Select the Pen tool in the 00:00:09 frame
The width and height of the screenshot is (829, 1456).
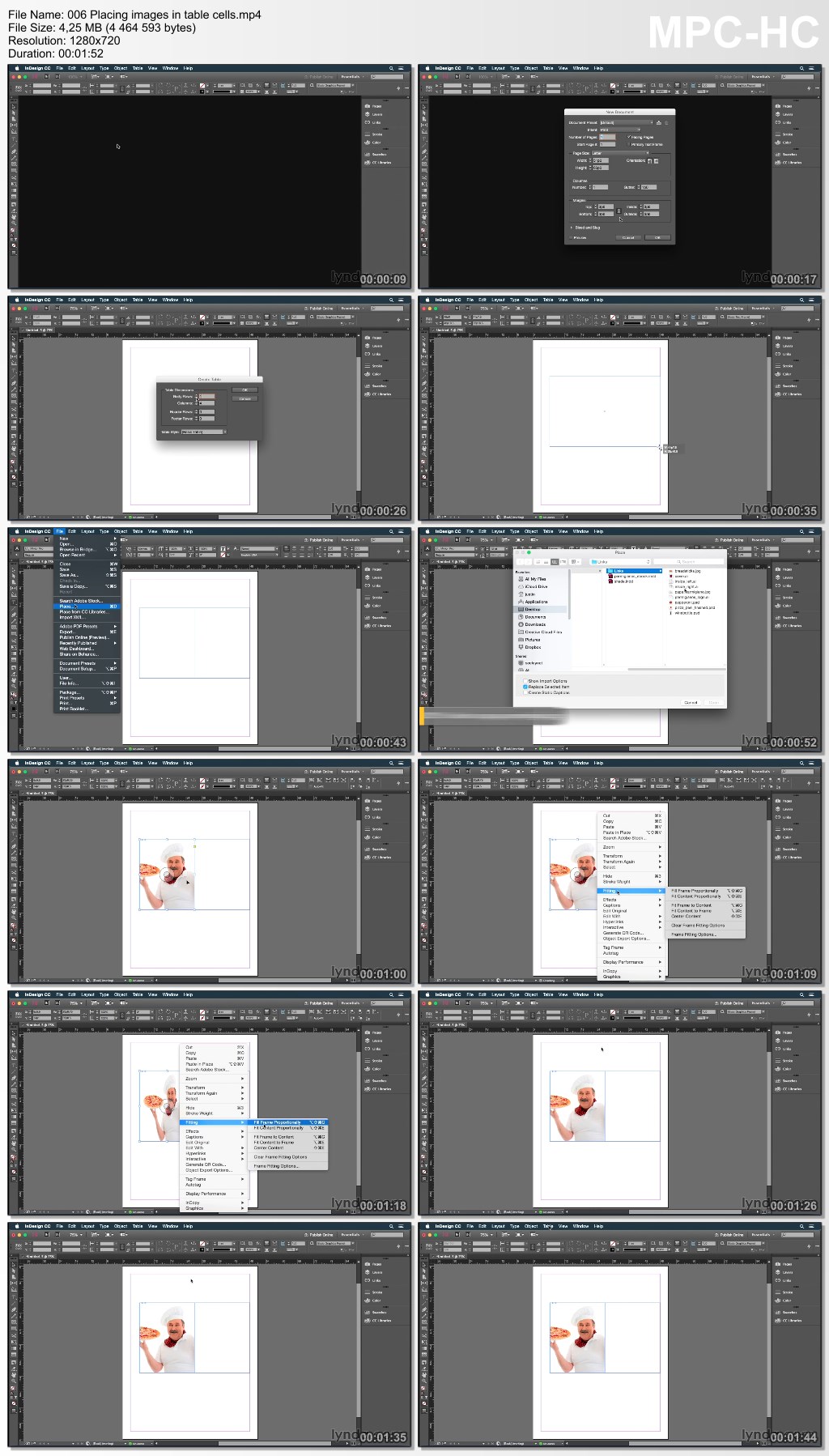14,151
